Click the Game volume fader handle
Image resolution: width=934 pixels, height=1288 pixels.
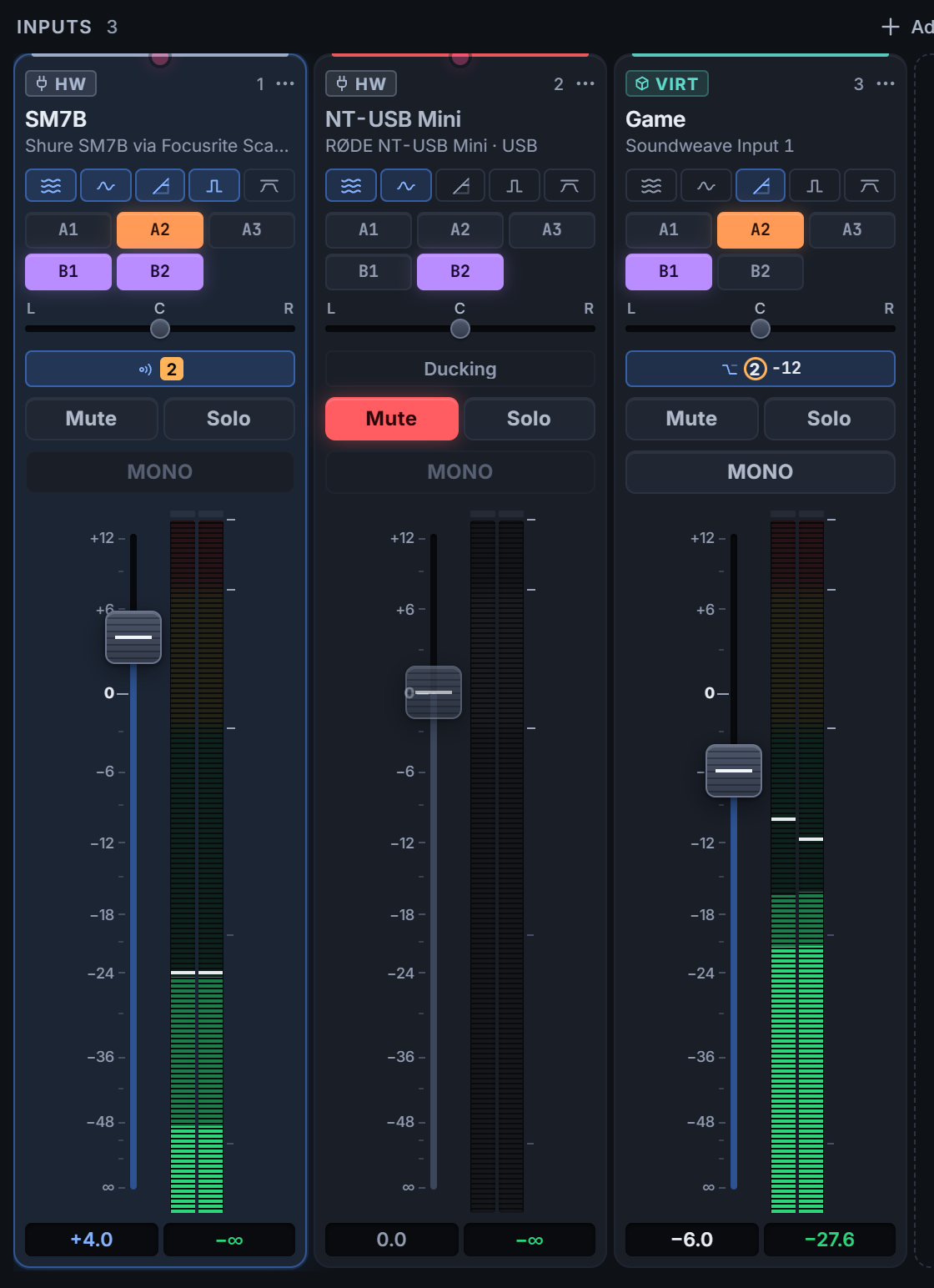click(x=734, y=771)
